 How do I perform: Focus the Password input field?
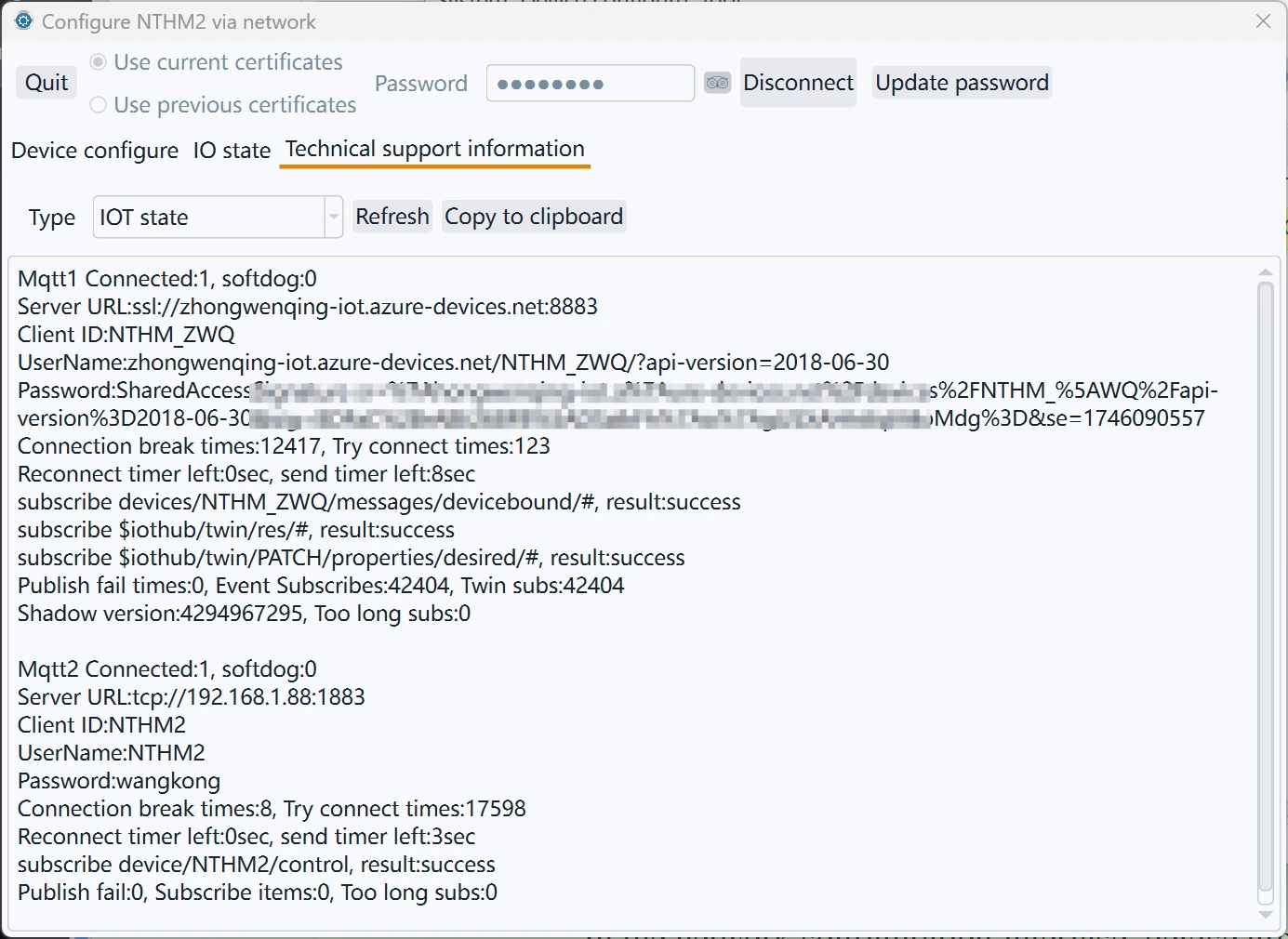coord(591,83)
